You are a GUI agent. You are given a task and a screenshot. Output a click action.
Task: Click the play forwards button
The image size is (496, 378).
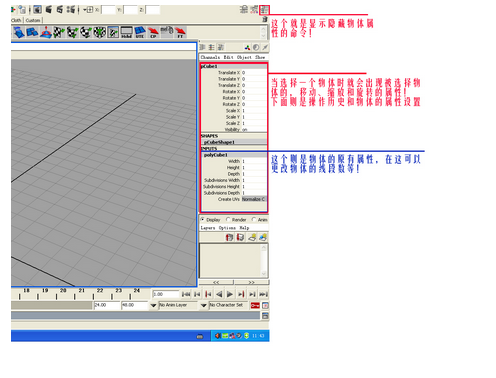click(230, 294)
